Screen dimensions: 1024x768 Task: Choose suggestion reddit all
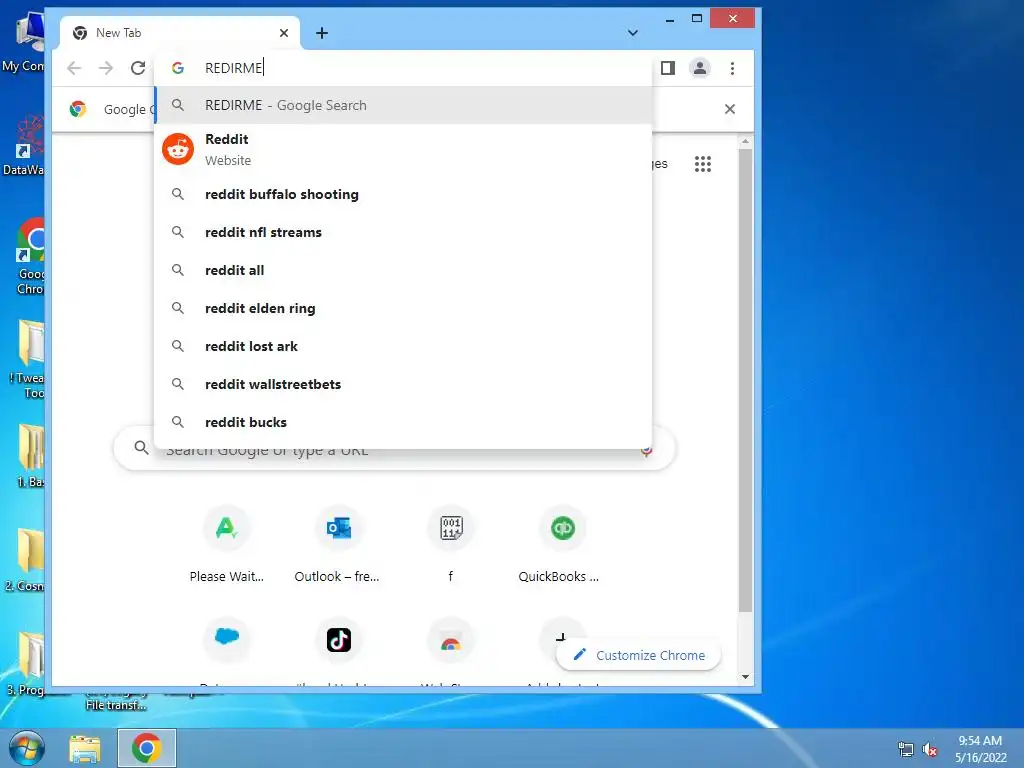pos(403,270)
